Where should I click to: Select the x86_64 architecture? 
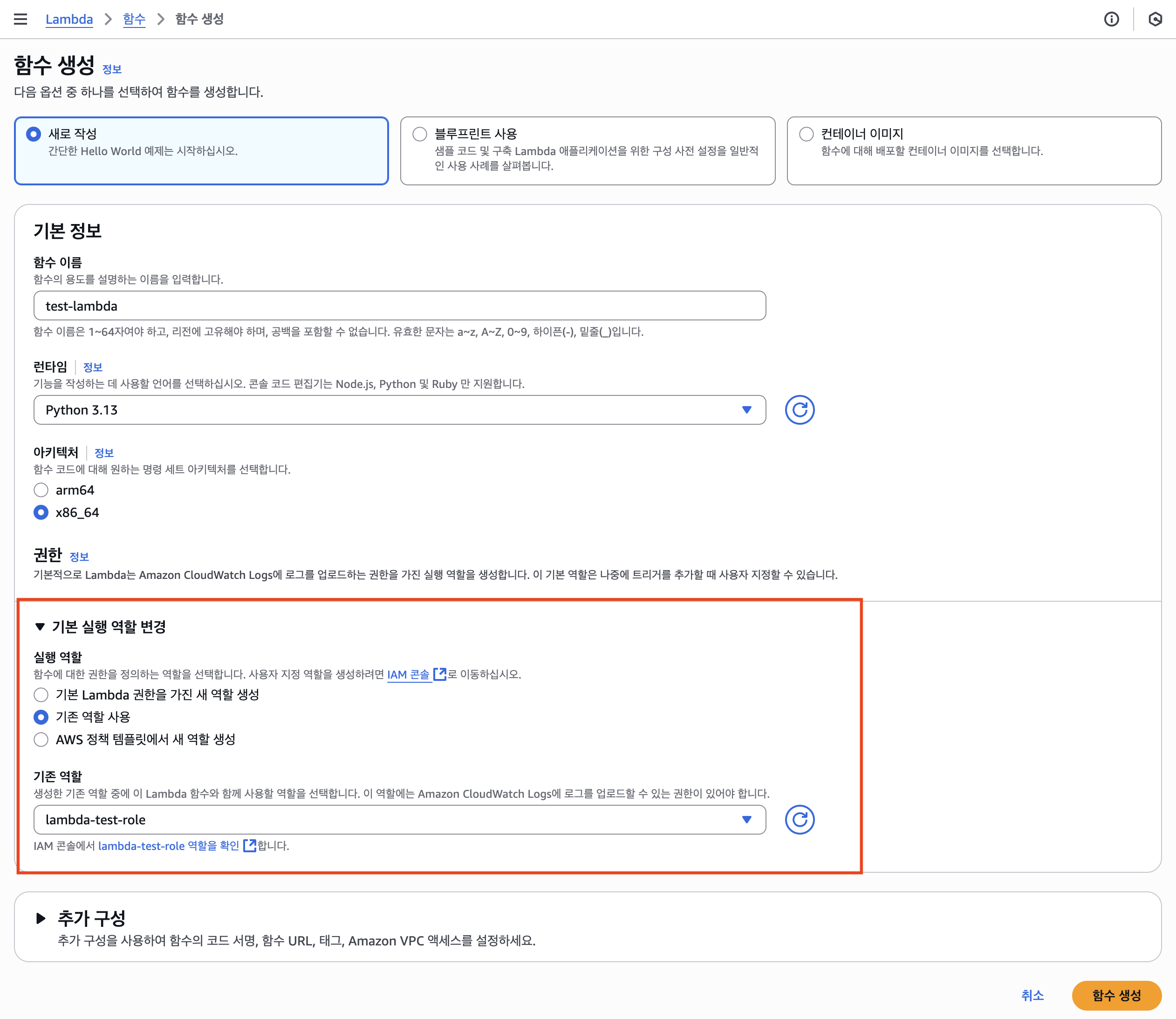click(41, 512)
